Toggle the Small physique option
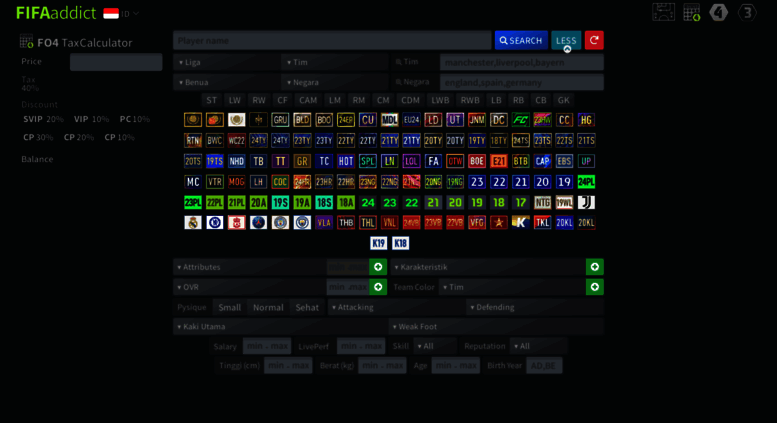 pos(229,307)
